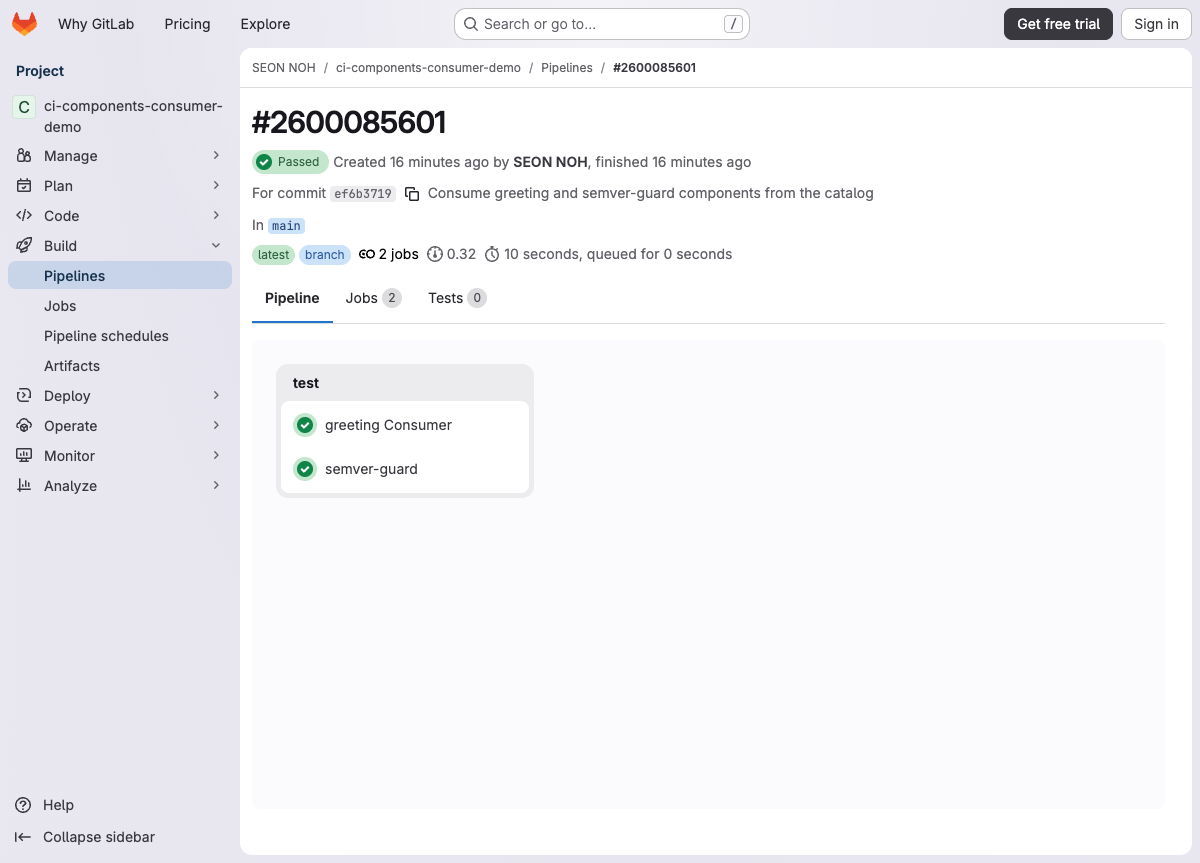
Task: Open the ef6b3719 commit link
Action: coord(363,194)
